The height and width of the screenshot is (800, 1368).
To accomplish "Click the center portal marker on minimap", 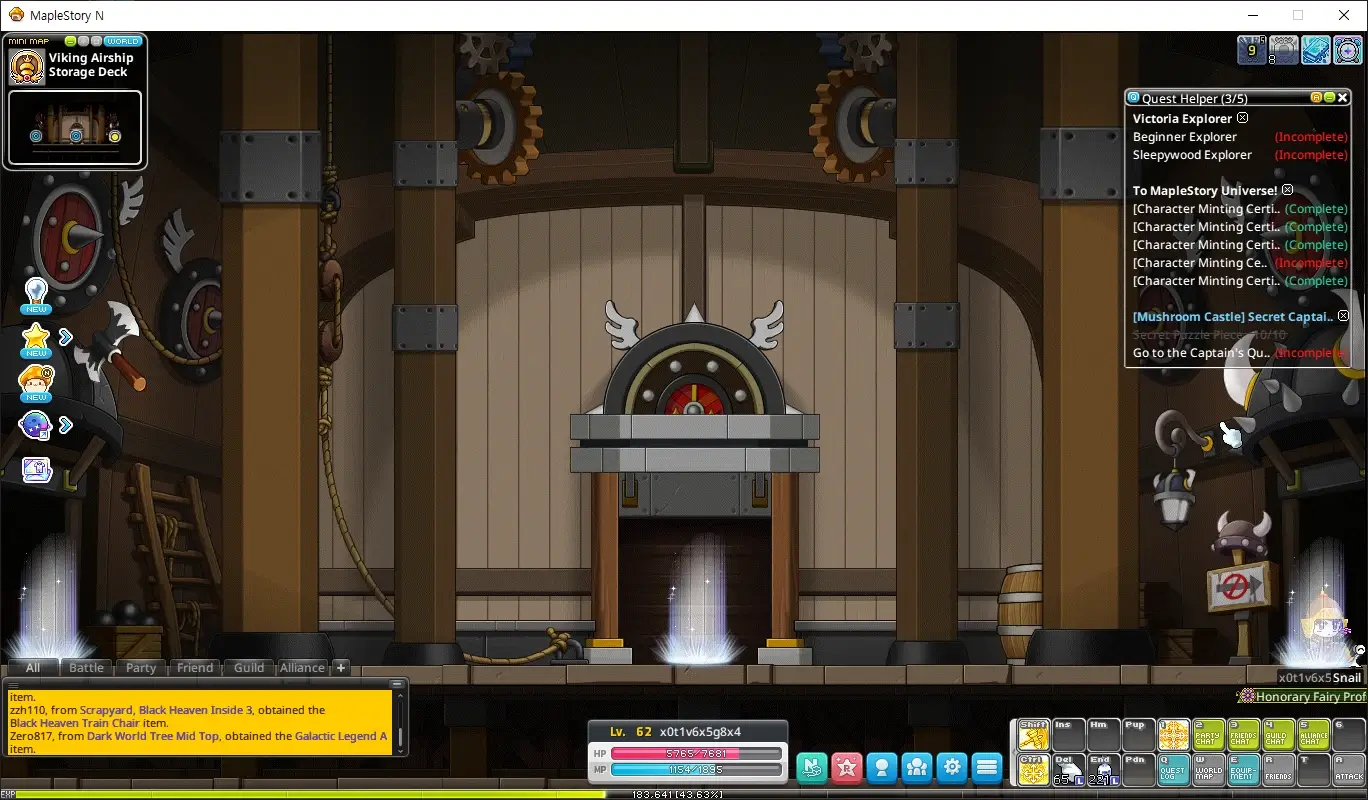I will pos(75,136).
